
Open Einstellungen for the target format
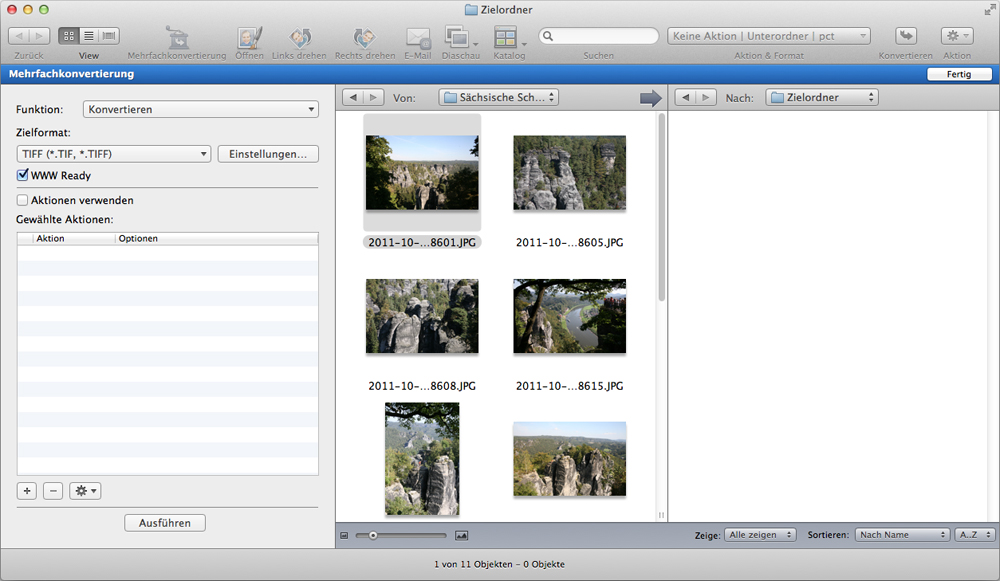(268, 154)
